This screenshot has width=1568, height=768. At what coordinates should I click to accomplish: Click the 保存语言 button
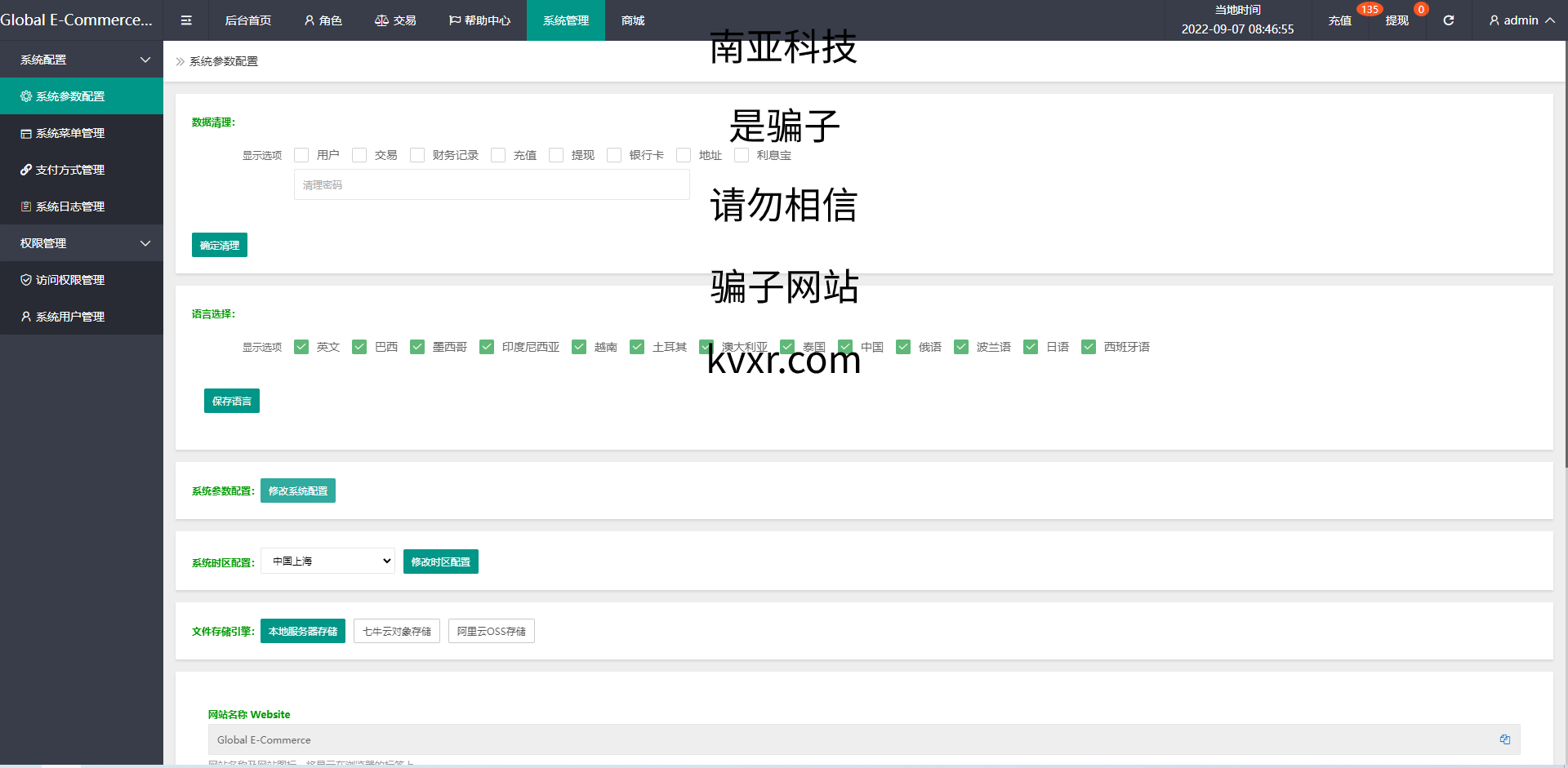[x=232, y=401]
